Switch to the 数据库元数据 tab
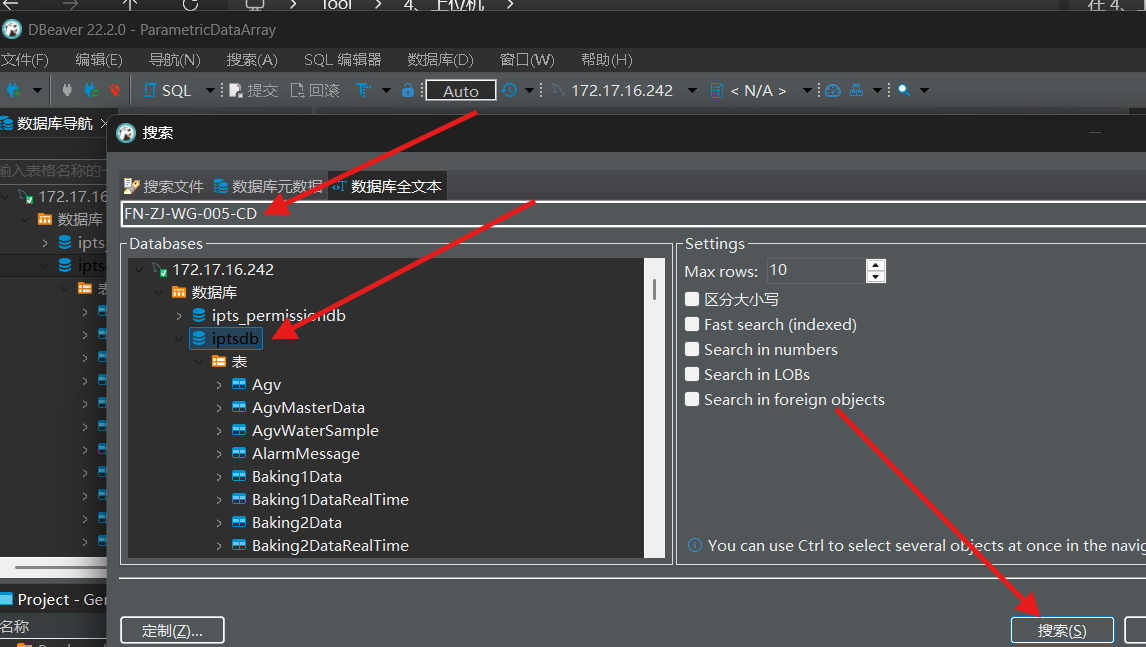The height and width of the screenshot is (647, 1146). pos(268,186)
